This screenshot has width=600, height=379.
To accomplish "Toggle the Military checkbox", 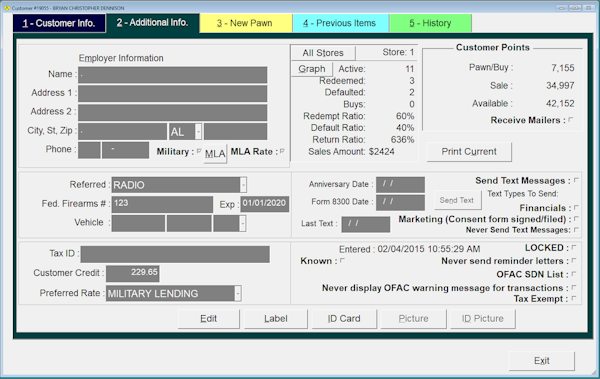I will click(x=199, y=151).
